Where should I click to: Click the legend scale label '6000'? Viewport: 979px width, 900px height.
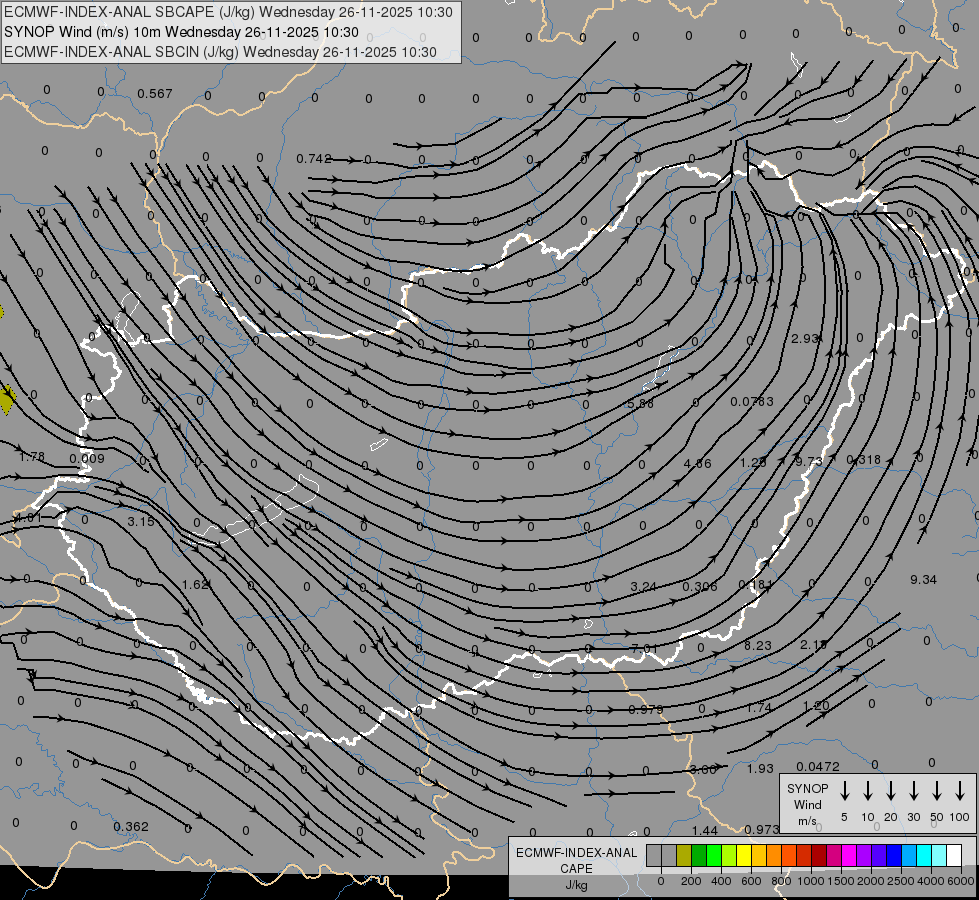tap(961, 881)
